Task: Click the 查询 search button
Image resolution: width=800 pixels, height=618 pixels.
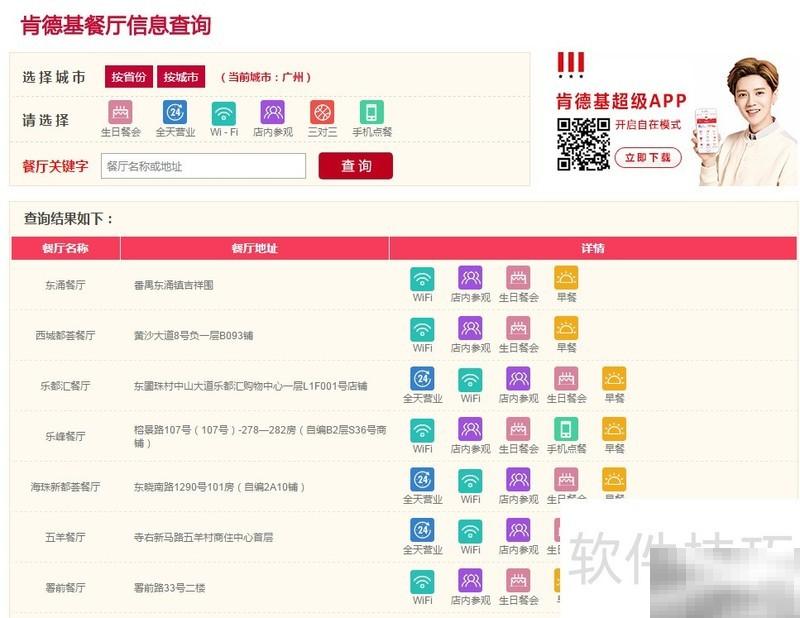Action: [356, 166]
